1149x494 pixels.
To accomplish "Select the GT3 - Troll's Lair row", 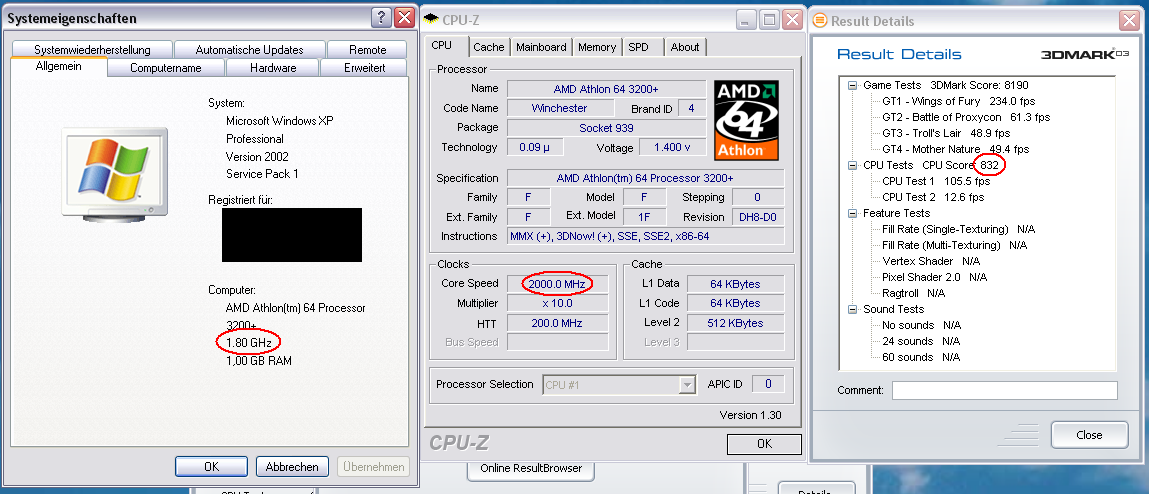I will [946, 133].
